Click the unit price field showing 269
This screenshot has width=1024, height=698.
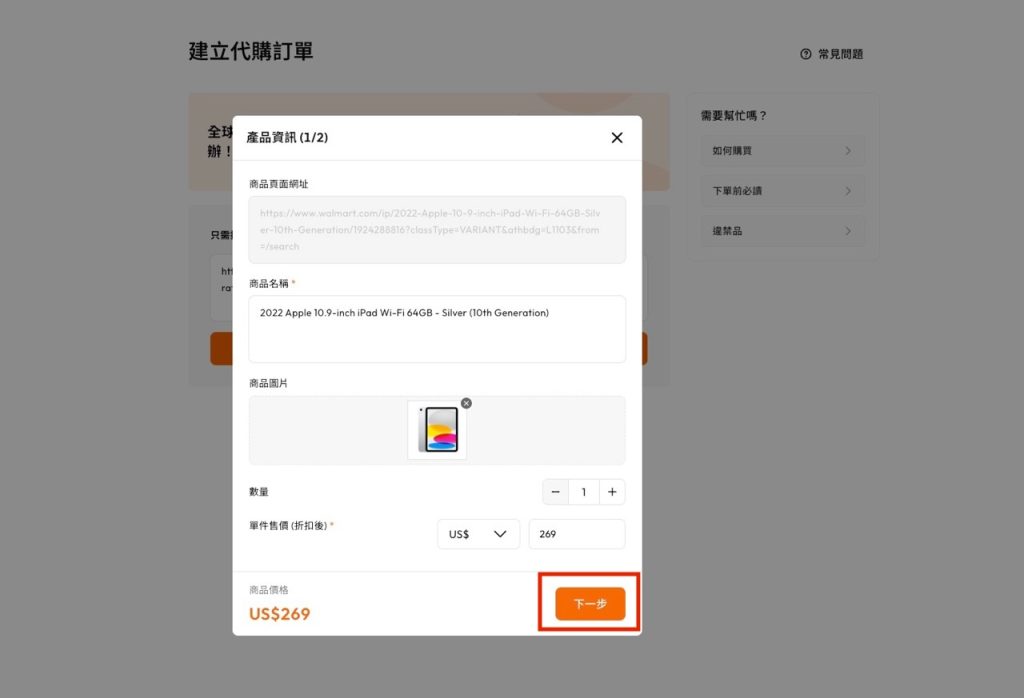click(x=576, y=534)
